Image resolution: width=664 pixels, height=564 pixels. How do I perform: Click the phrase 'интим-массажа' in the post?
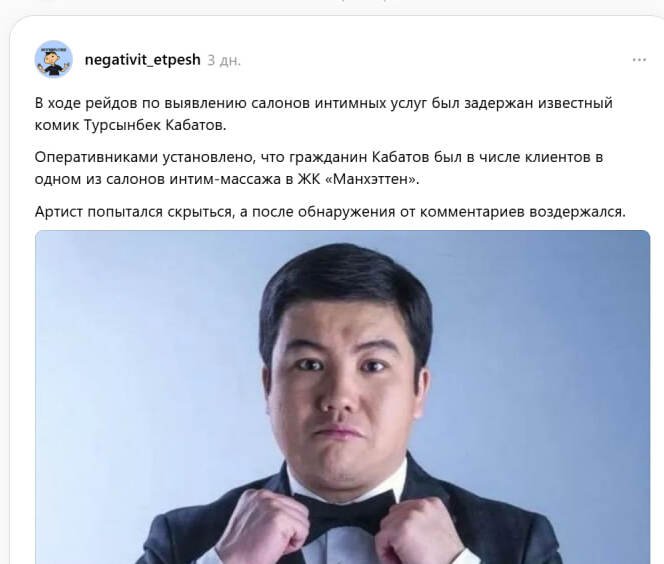225,180
